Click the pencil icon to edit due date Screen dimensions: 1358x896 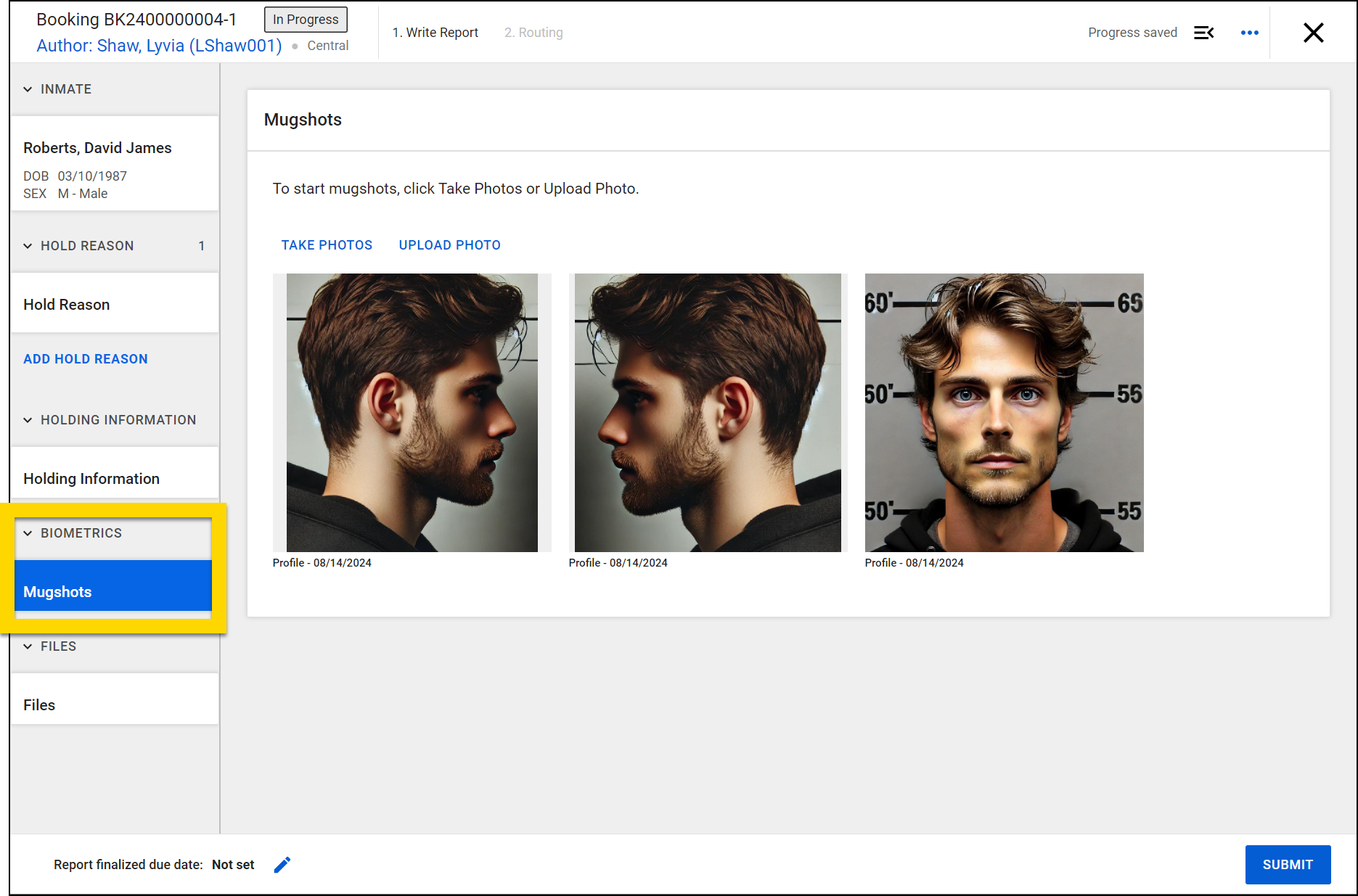[282, 864]
